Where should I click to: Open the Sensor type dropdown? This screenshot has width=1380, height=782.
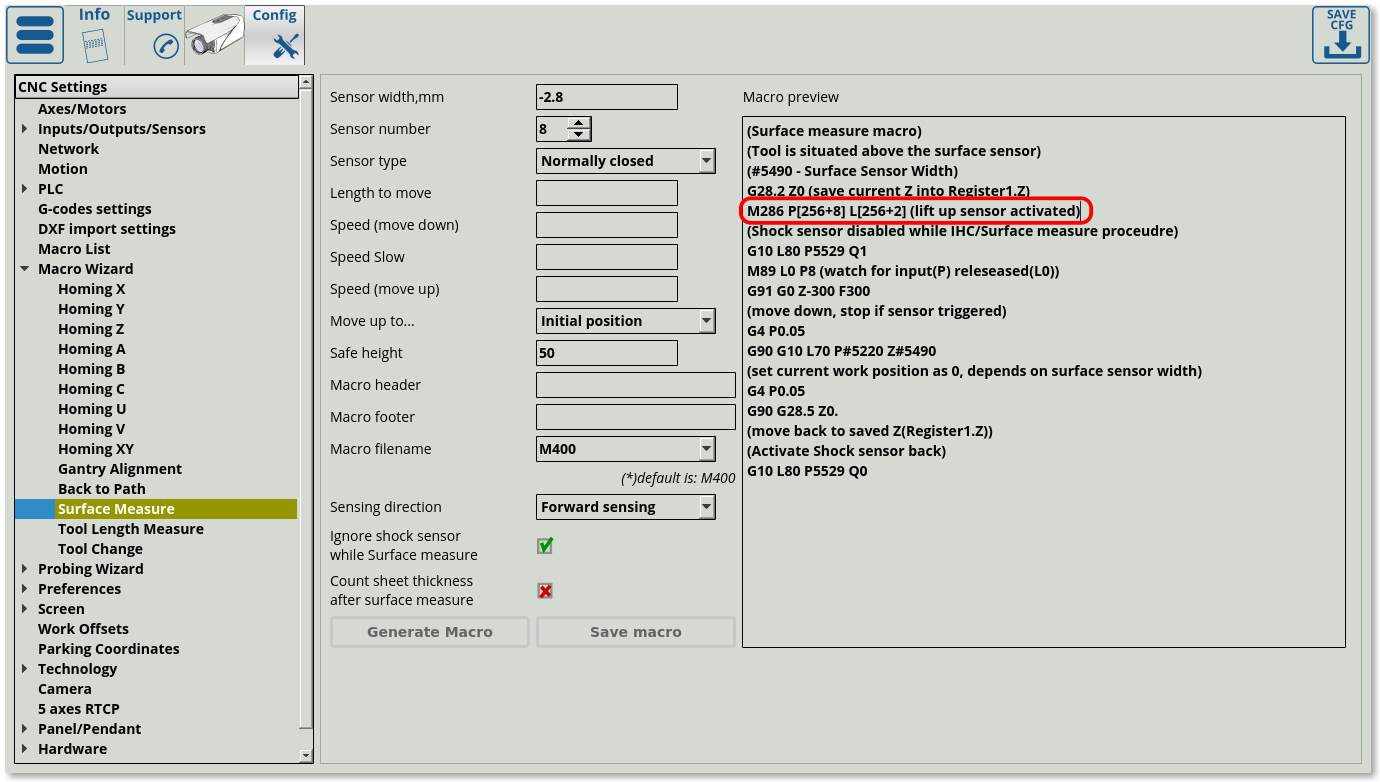(706, 161)
